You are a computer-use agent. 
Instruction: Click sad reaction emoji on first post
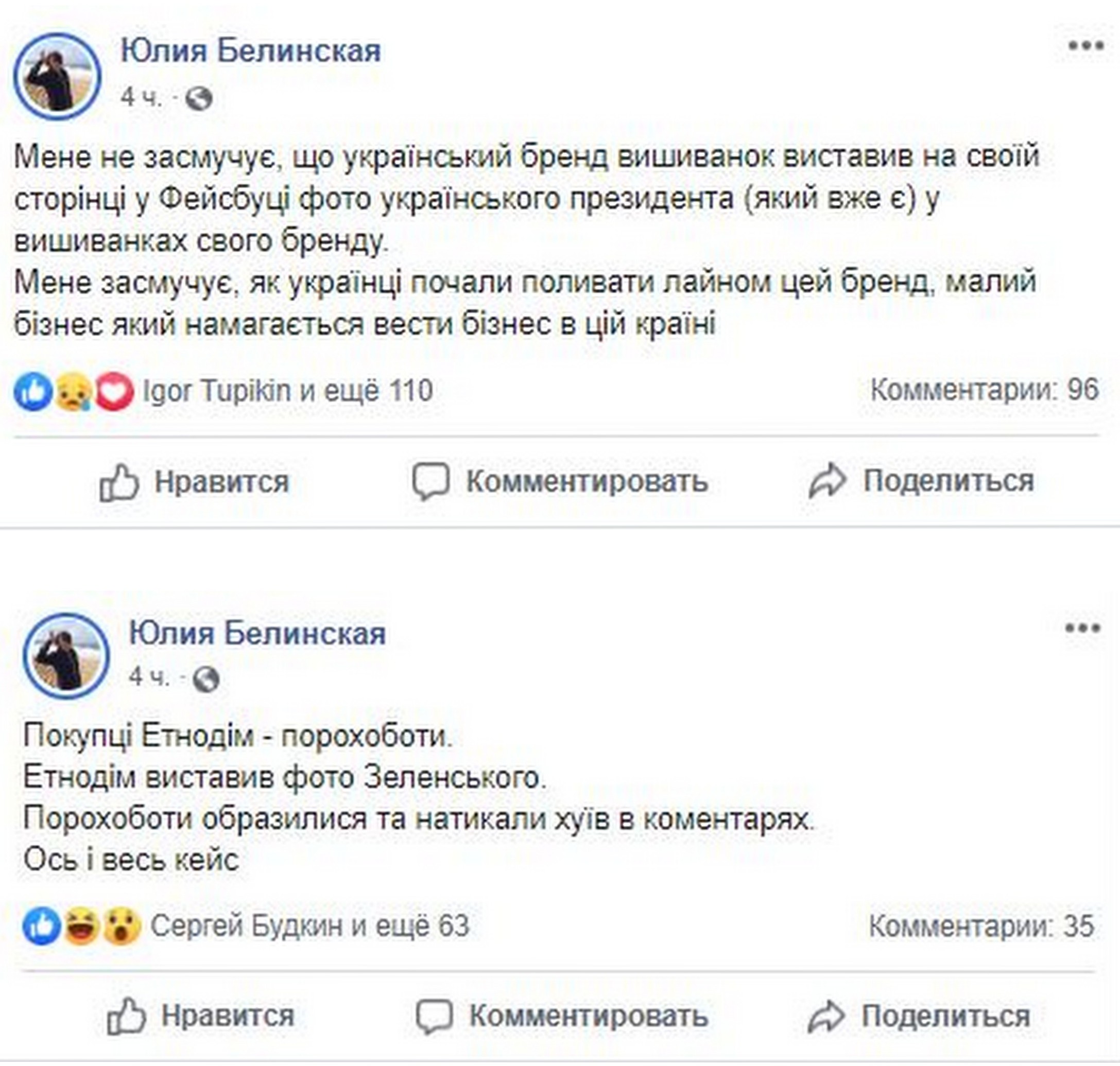[x=73, y=392]
